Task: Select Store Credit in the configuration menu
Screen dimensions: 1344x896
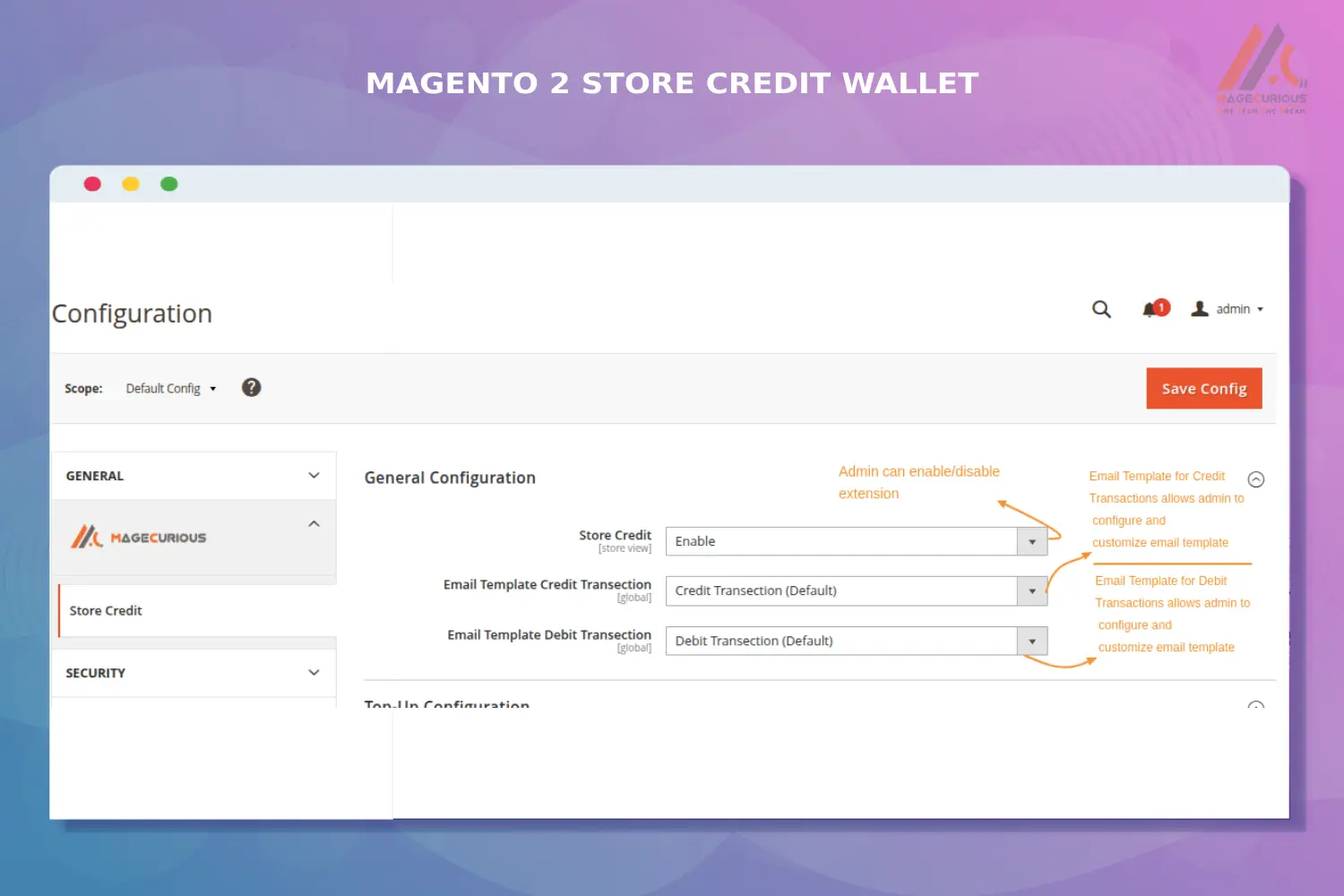Action: (x=106, y=610)
